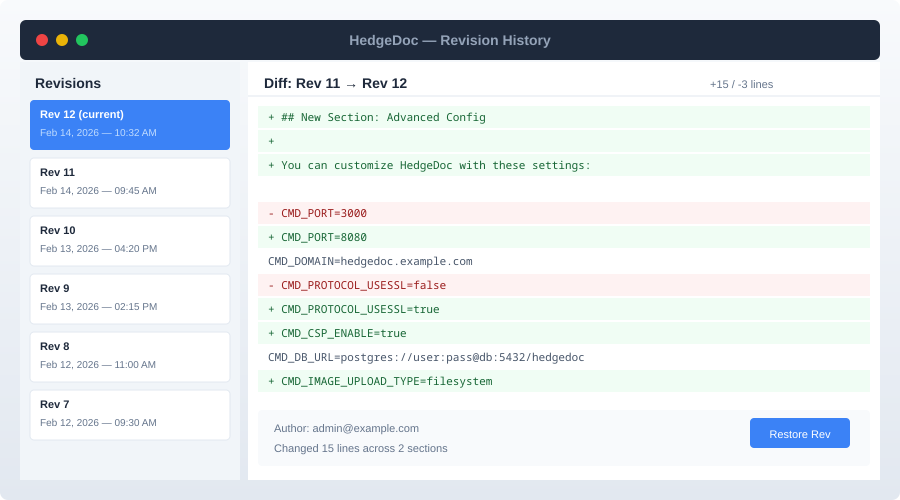Image resolution: width=900 pixels, height=500 pixels.
Task: Select Rev 8 revision entry
Action: (x=130, y=357)
